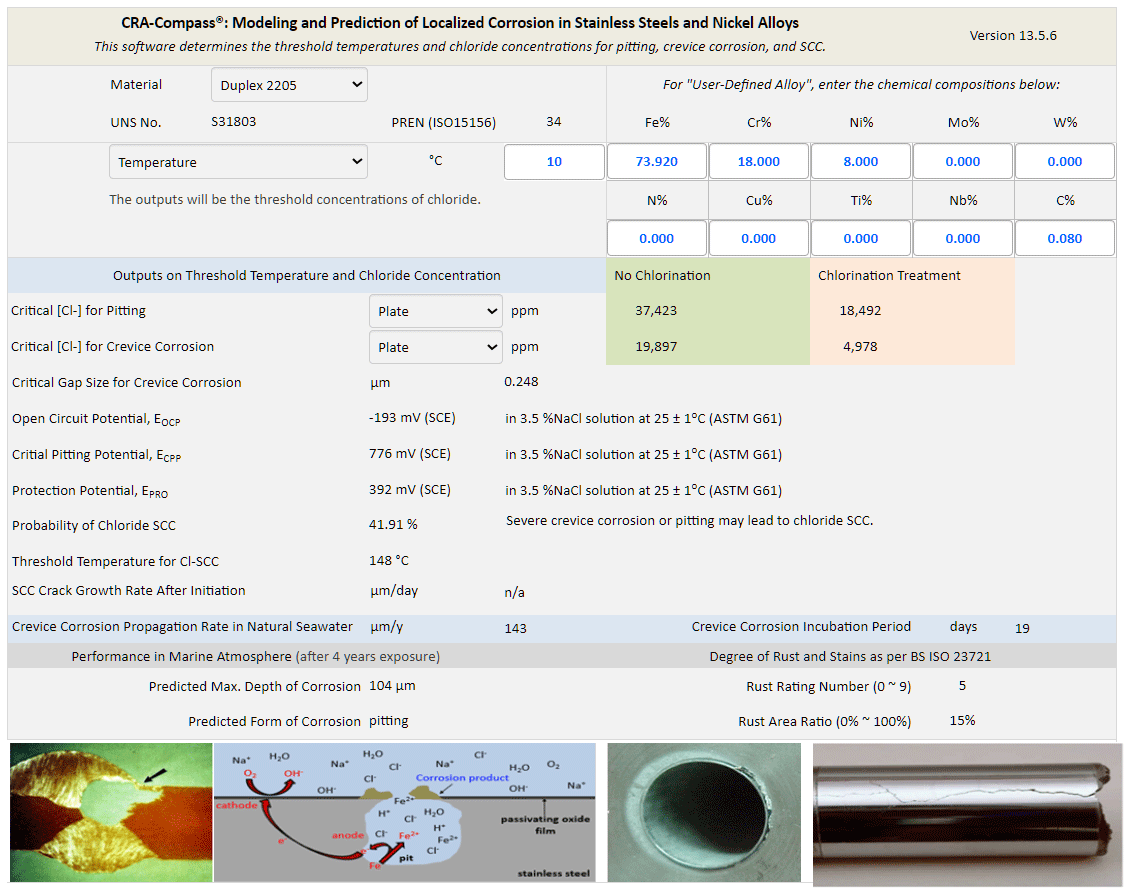This screenshot has width=1130, height=890.
Task: Click the Nb% input field
Action: click(x=963, y=239)
